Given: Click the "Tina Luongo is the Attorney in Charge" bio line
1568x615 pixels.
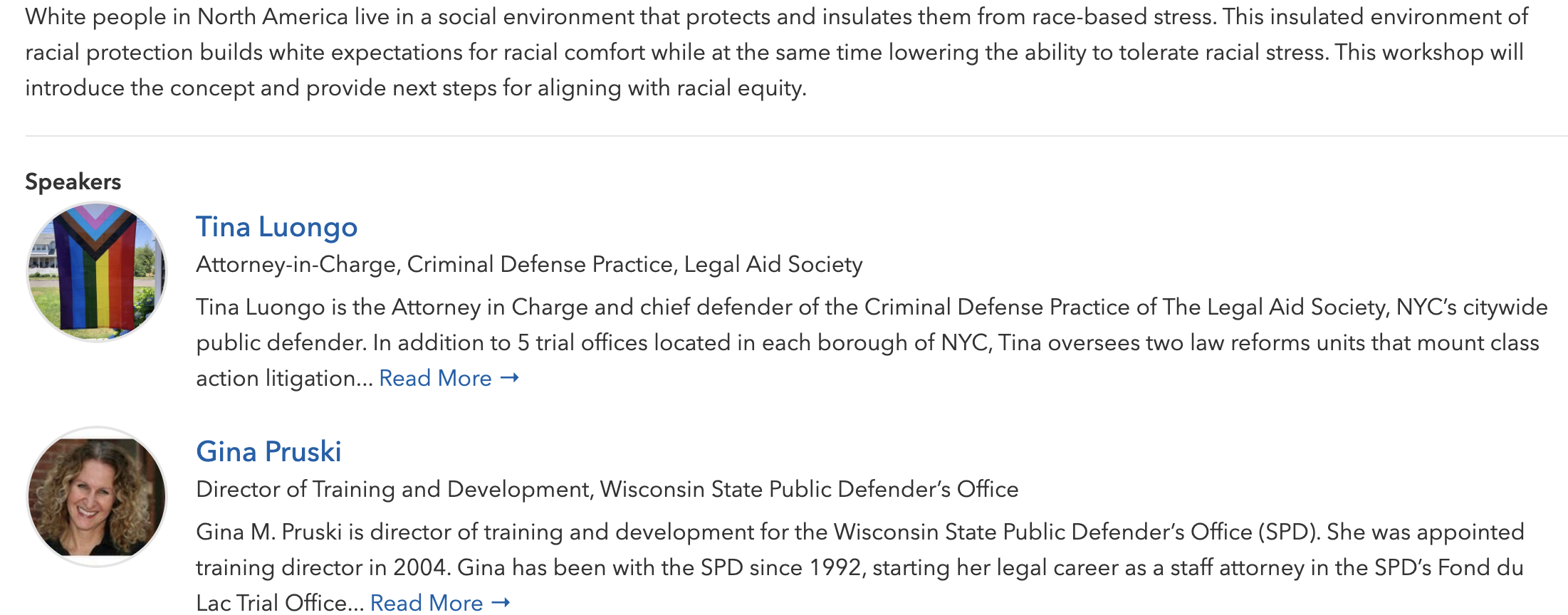Looking at the screenshot, I should 872,307.
